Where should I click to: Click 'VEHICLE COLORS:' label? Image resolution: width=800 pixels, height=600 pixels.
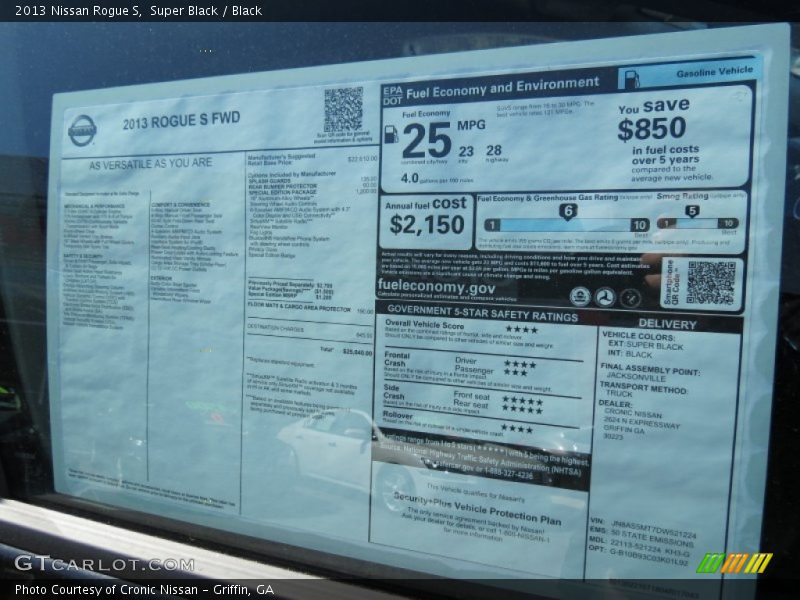pos(638,336)
